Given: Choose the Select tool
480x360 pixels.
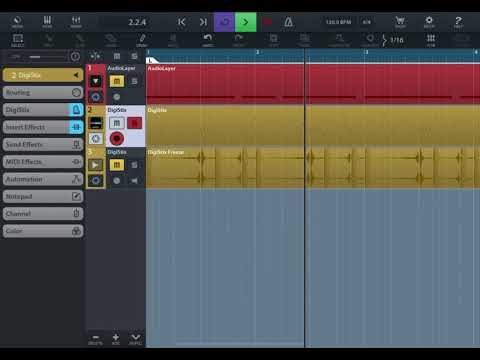Looking at the screenshot, I should coord(17,40).
